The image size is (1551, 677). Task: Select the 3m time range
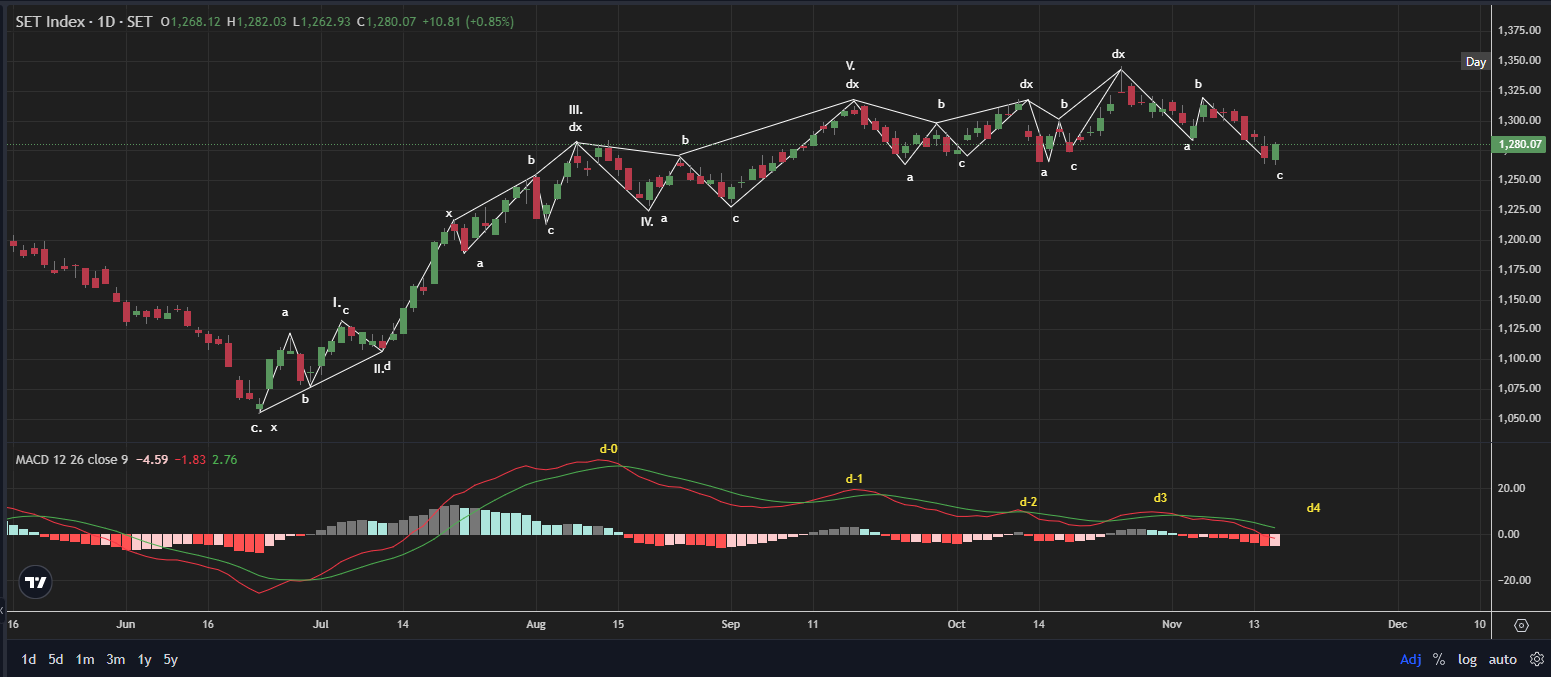coord(115,659)
